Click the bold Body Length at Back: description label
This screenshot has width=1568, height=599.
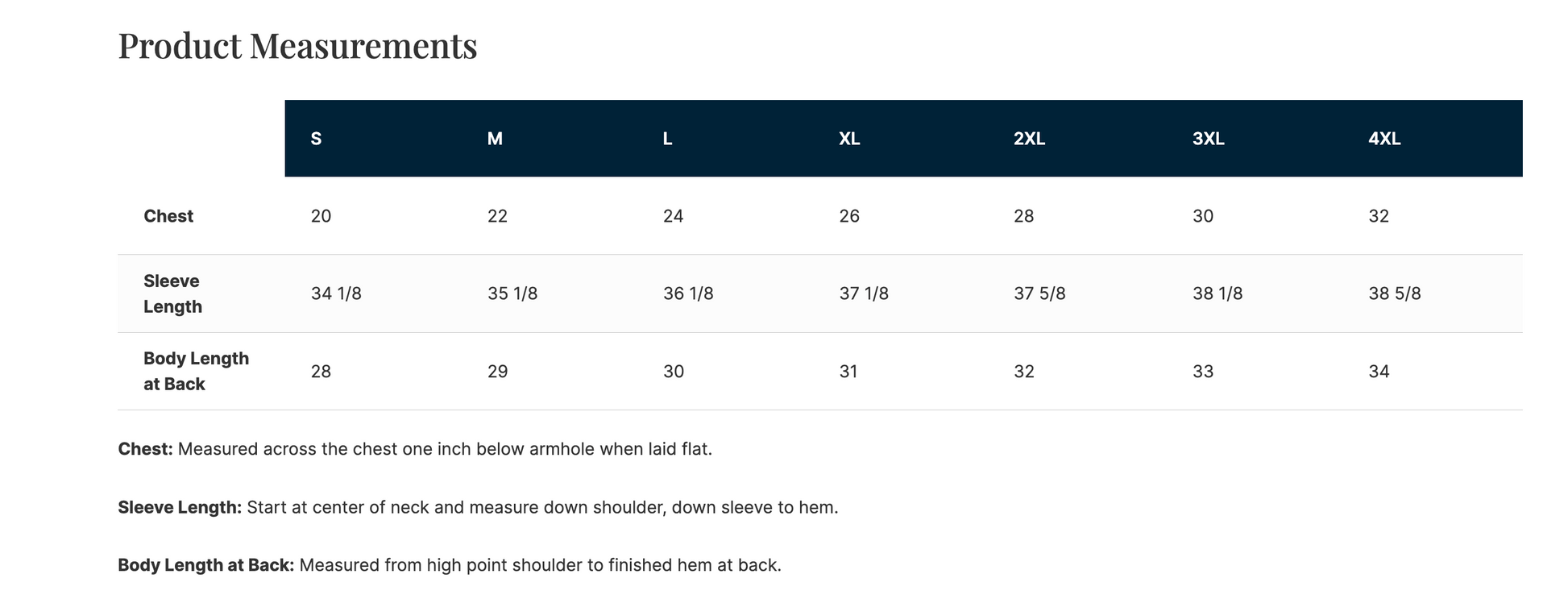205,565
